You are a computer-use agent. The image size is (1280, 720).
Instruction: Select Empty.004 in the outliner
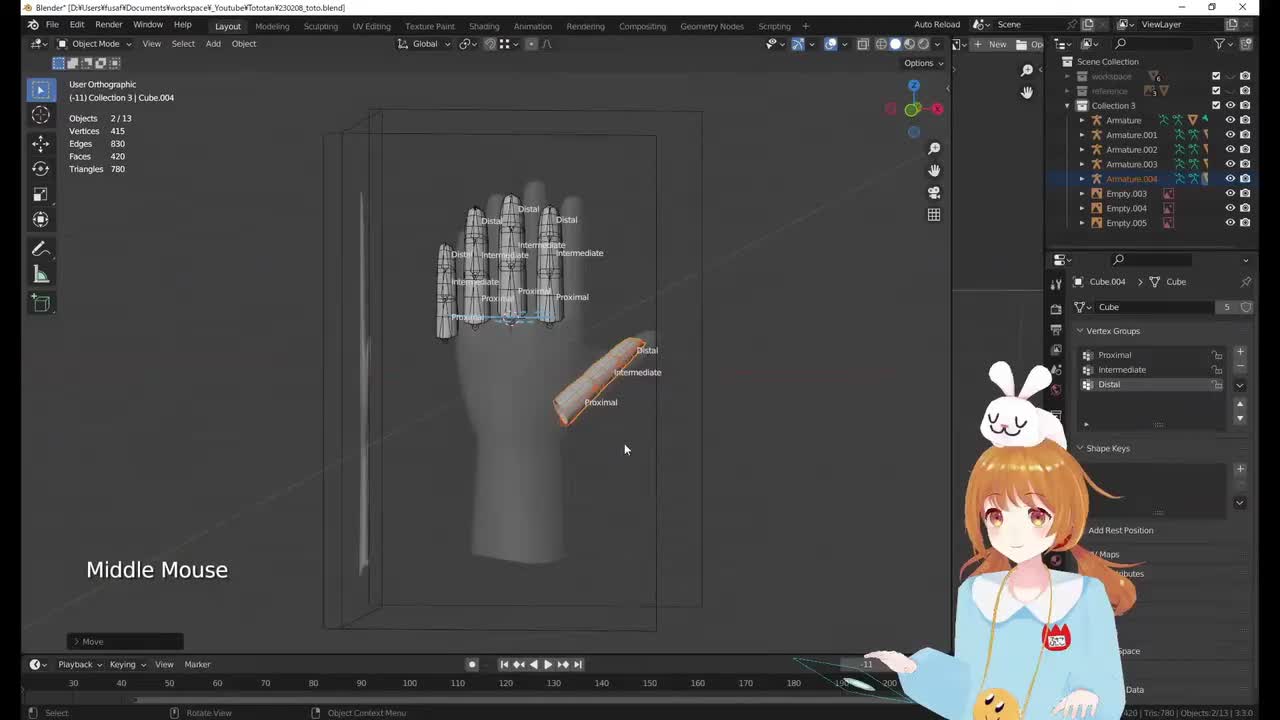1126,208
